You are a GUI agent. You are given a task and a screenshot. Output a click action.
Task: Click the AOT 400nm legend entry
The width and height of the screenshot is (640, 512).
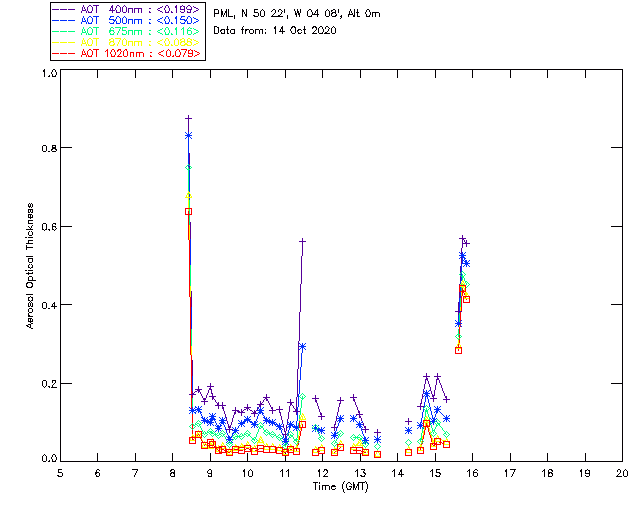(126, 9)
